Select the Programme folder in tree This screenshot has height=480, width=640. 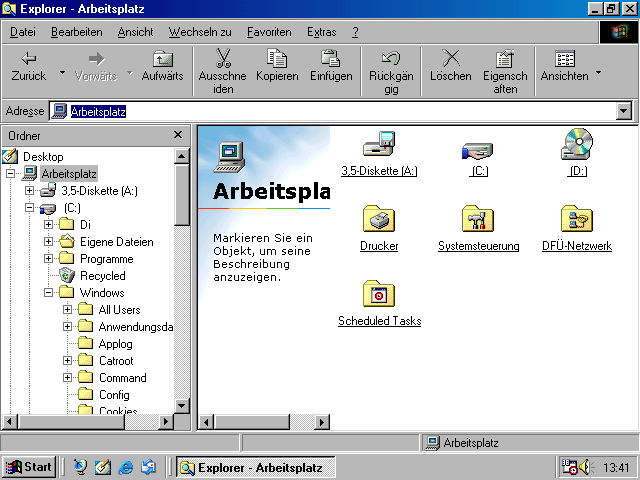point(107,259)
